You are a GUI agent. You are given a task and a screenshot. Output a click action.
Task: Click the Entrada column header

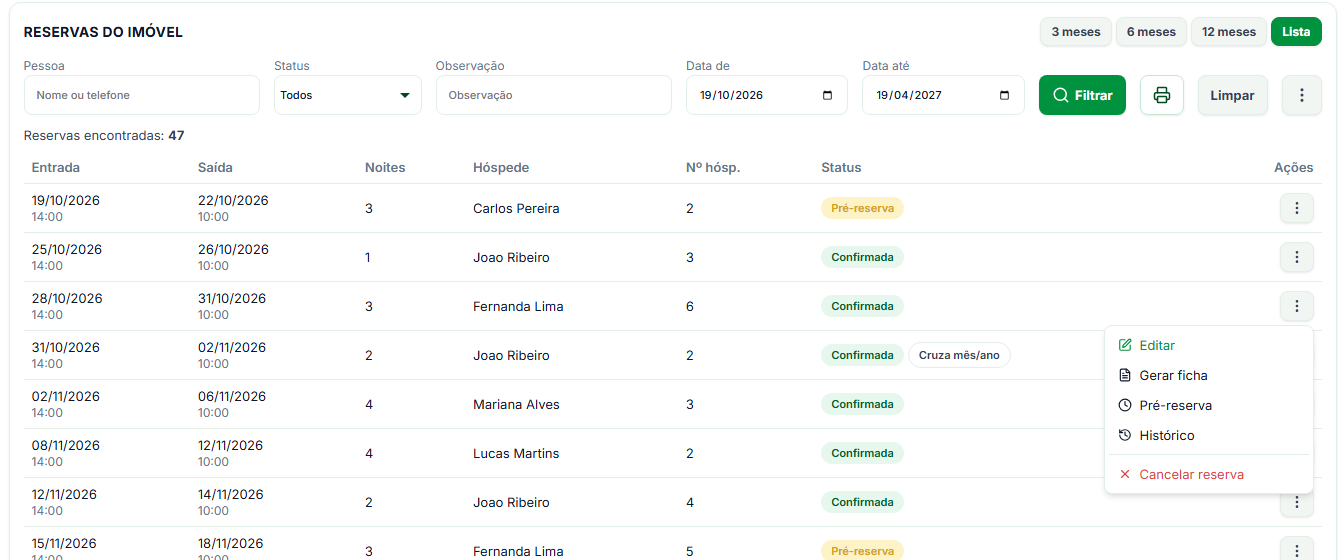tap(56, 167)
